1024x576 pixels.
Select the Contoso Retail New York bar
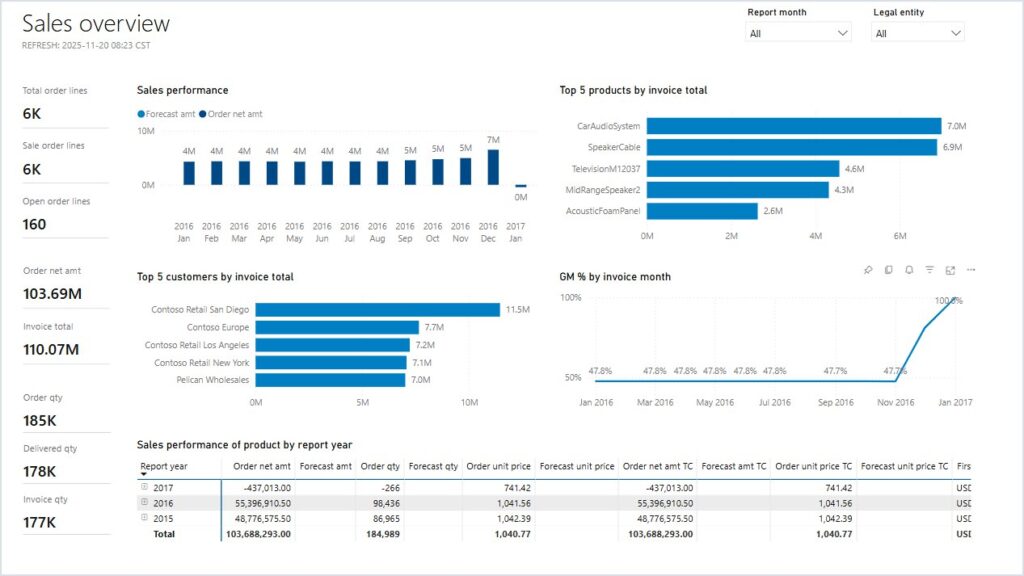pyautogui.click(x=331, y=362)
